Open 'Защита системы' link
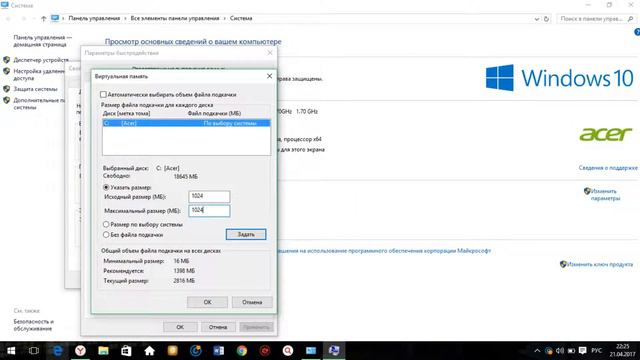Screen dimensions: 640x360 (x=36, y=89)
